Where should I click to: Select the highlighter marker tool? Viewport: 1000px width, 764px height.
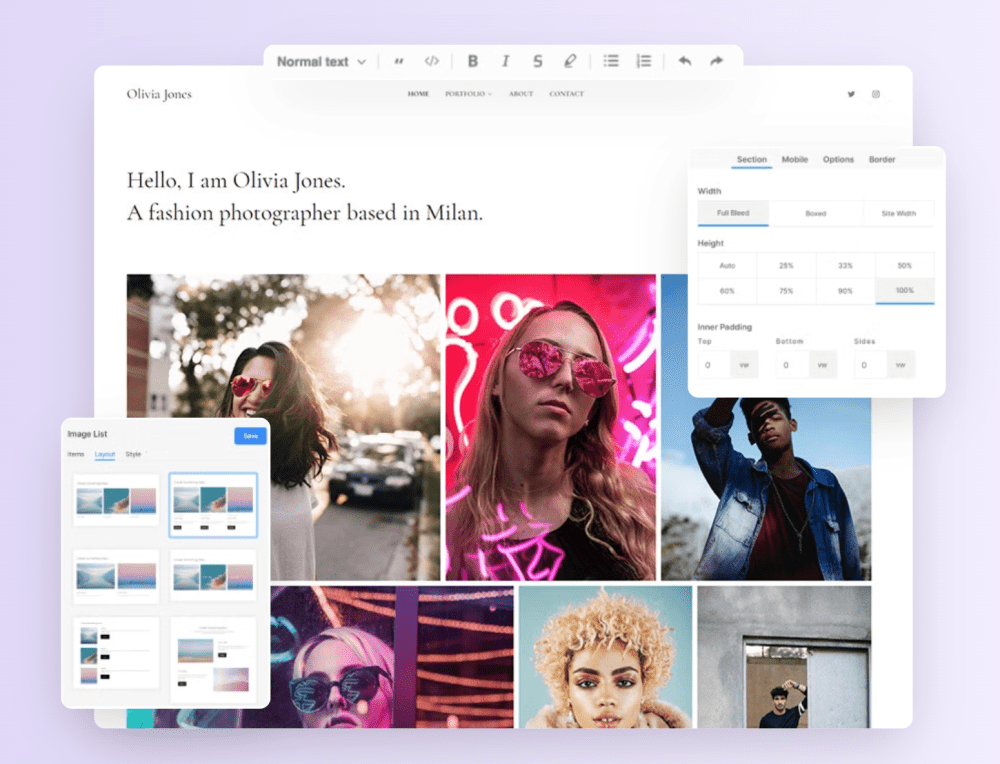coord(570,61)
